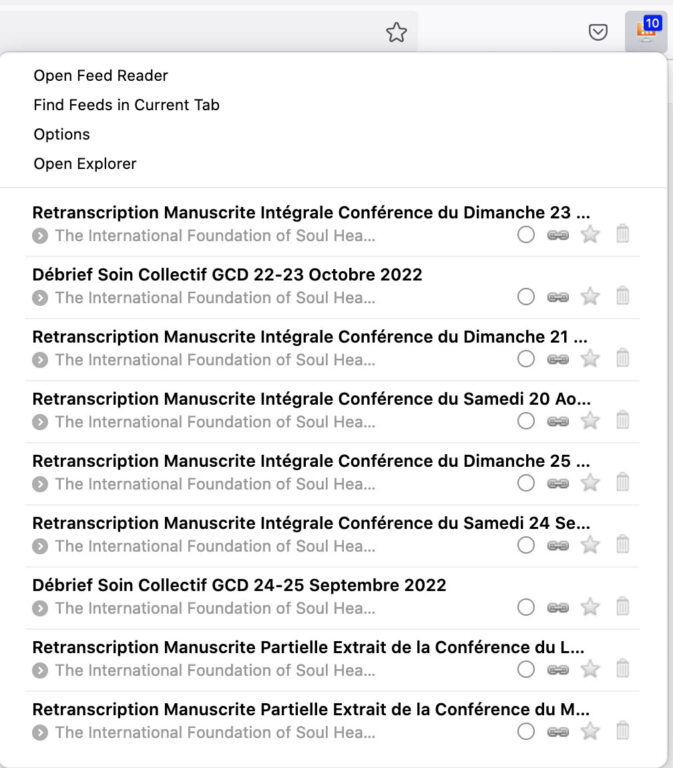Click the bookmark star in the address bar
This screenshot has width=673, height=768.
point(396,33)
